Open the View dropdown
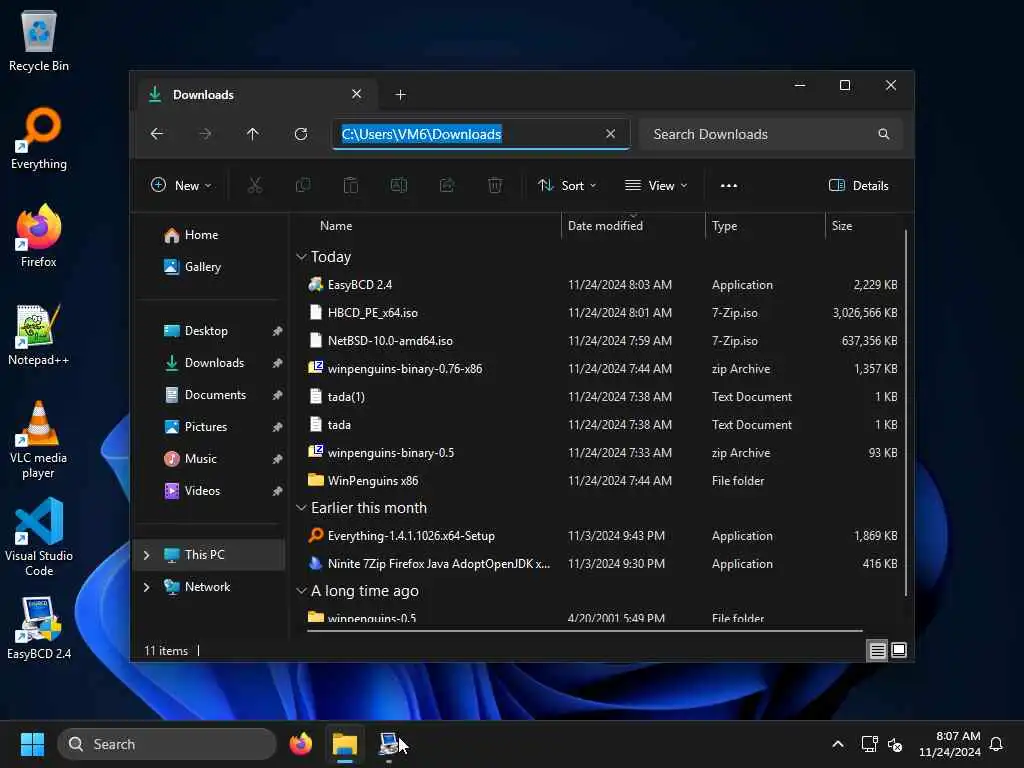Image resolution: width=1024 pixels, height=768 pixels. 656,185
